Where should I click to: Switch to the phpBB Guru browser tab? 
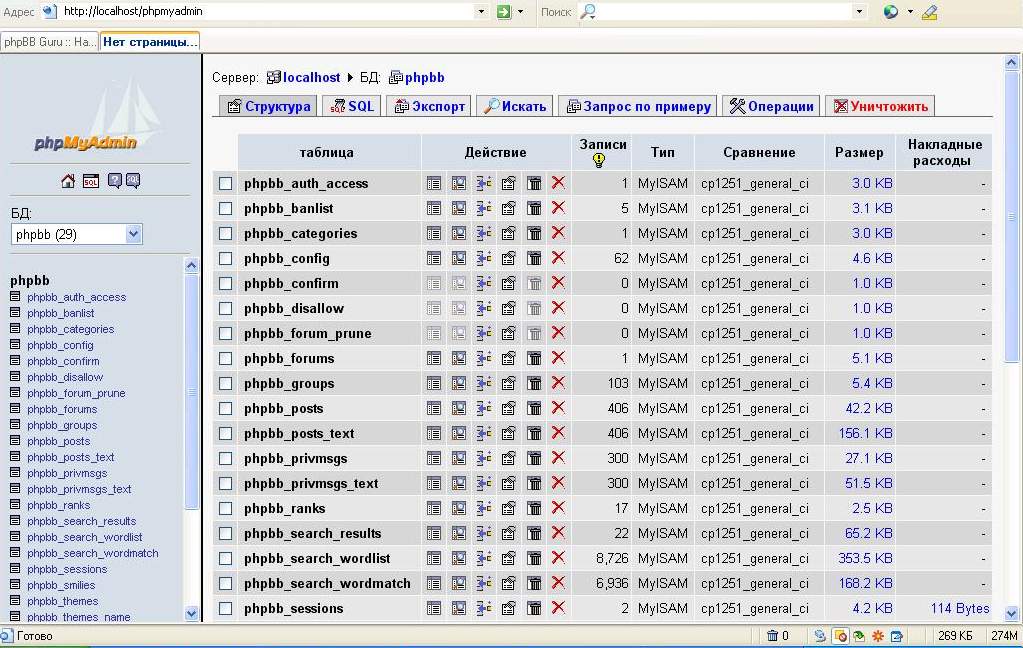pos(50,42)
